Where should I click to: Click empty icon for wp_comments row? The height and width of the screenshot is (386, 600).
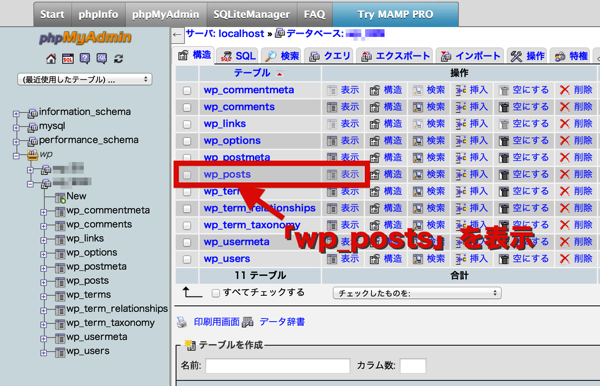[504, 107]
